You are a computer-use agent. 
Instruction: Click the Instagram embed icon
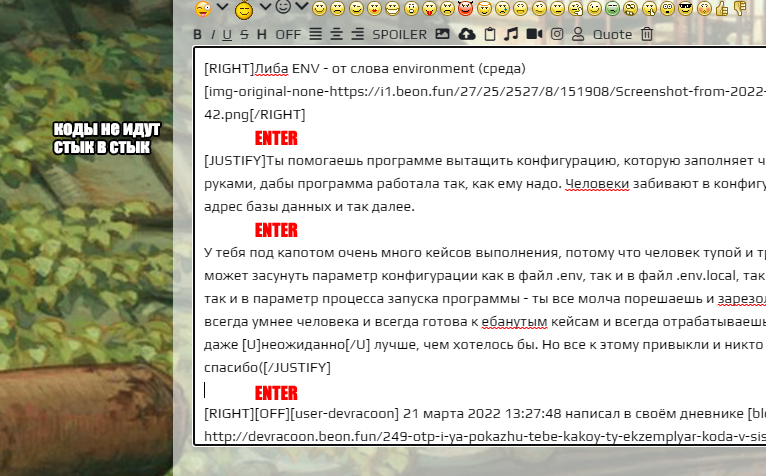(x=556, y=34)
